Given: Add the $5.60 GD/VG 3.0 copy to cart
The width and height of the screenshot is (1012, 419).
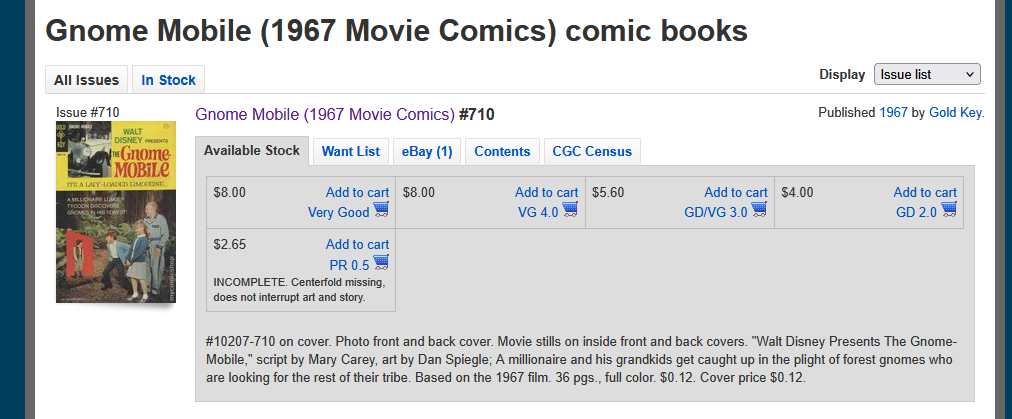Looking at the screenshot, I should click(735, 192).
